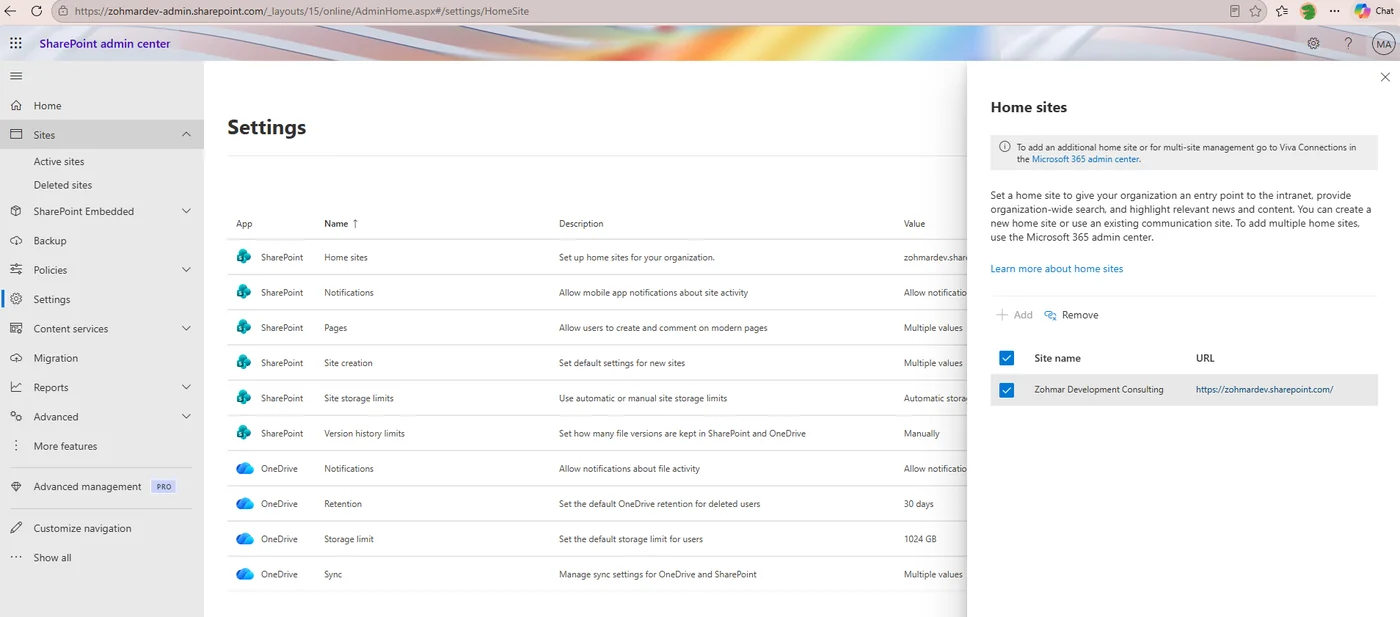1400x617 pixels.
Task: Reload the page with the refresh icon
Action: (36, 11)
